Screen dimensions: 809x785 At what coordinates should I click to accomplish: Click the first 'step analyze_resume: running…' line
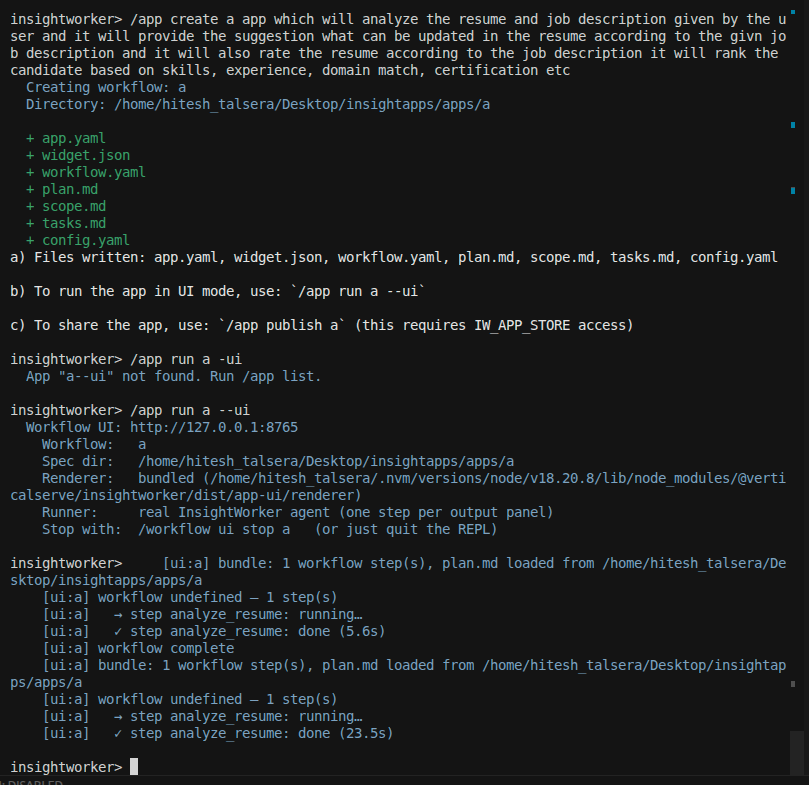202,615
